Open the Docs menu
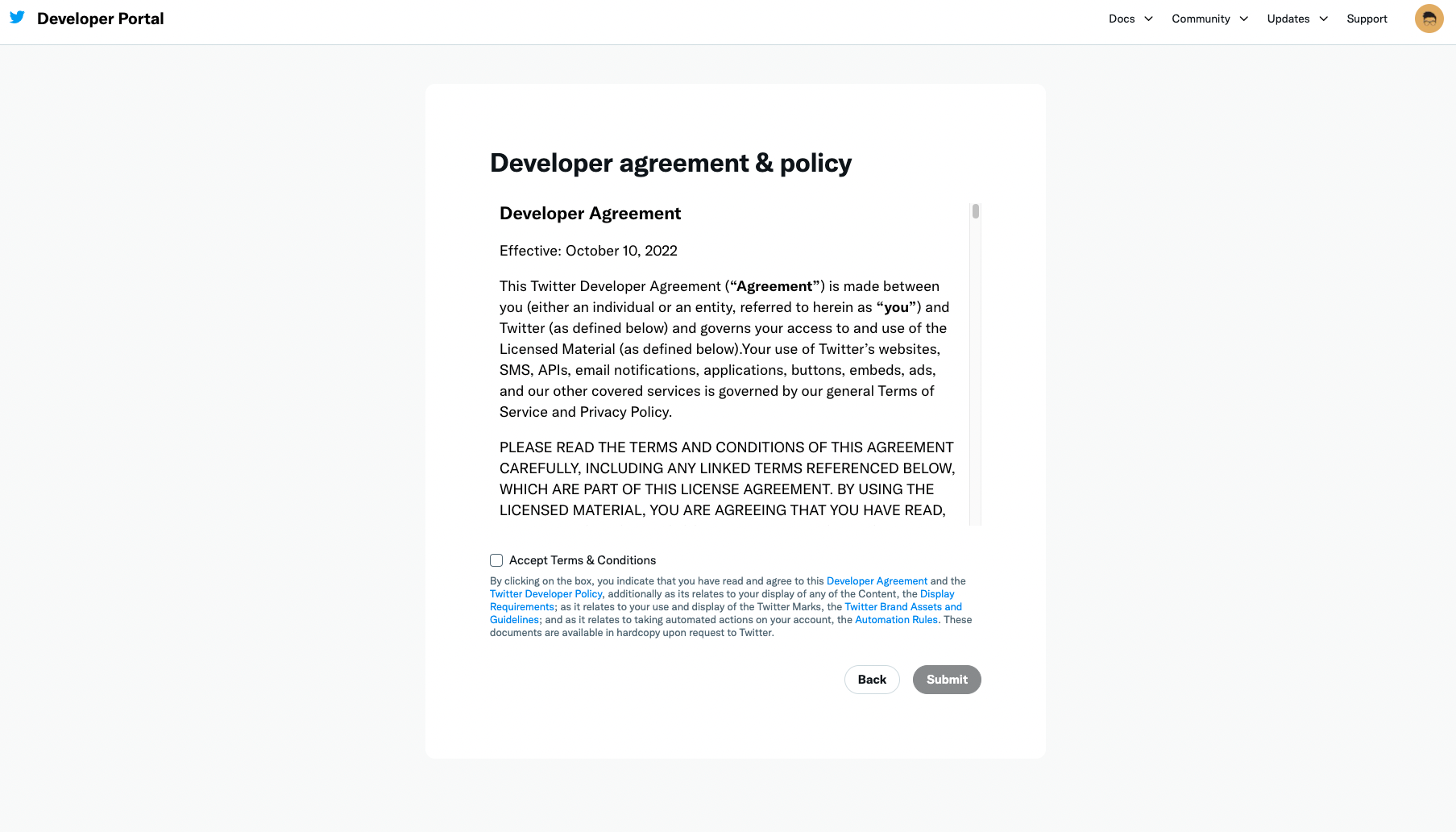 pos(1122,19)
